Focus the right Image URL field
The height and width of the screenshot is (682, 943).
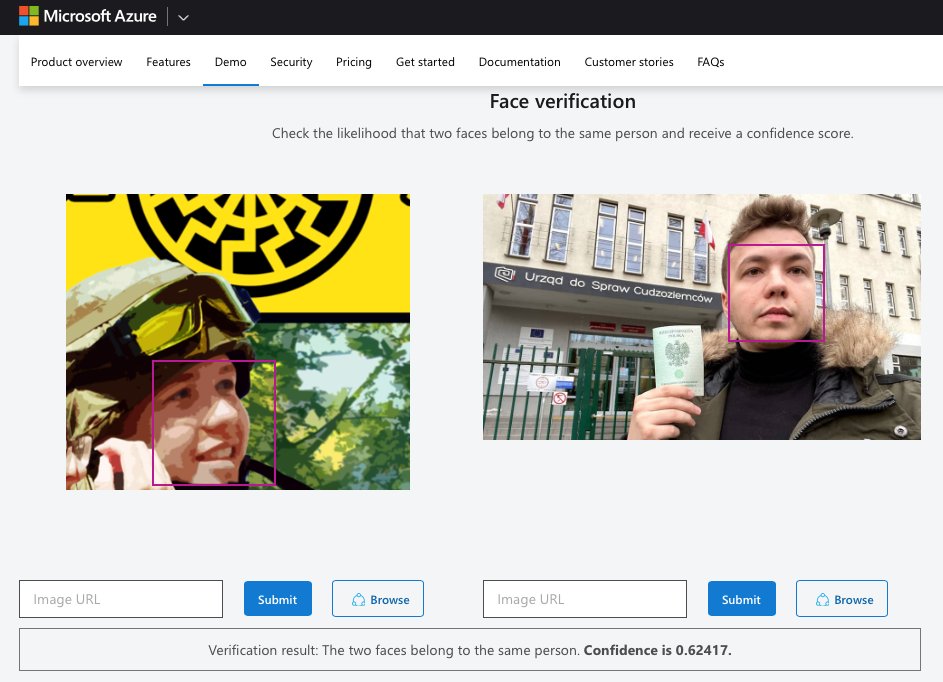click(585, 599)
